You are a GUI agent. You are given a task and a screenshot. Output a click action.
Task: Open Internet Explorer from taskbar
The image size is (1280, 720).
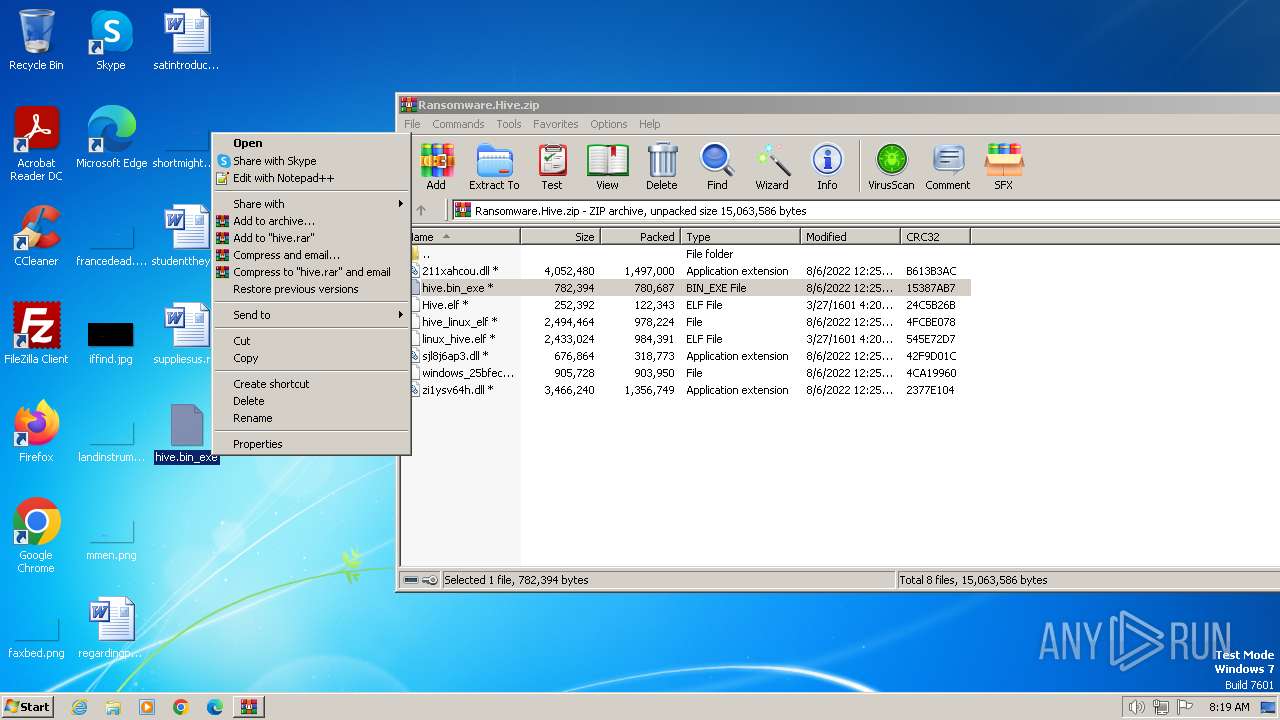pos(79,707)
